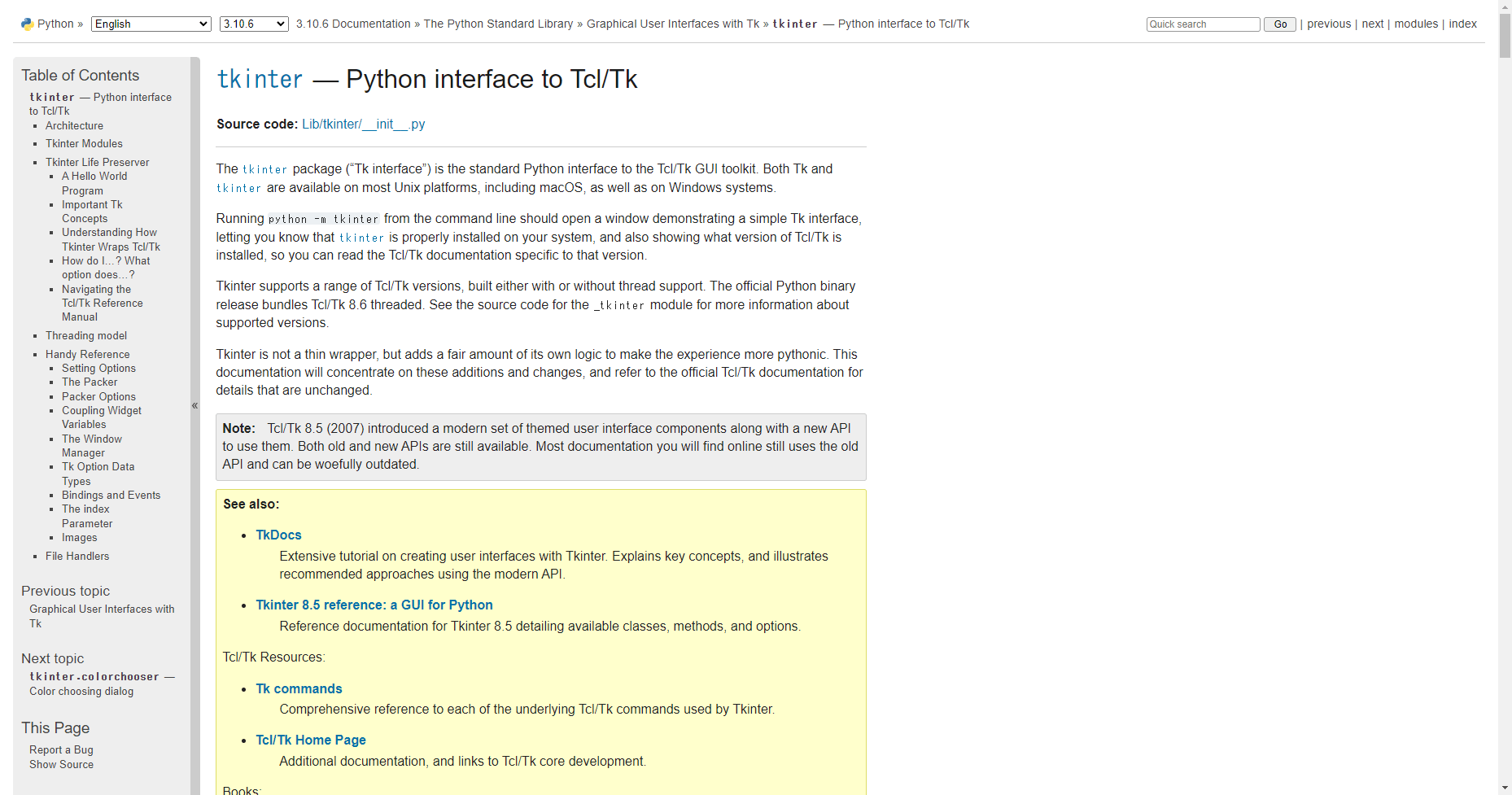Open the general index link
Viewport: 1512px width, 795px height.
click(x=1462, y=24)
